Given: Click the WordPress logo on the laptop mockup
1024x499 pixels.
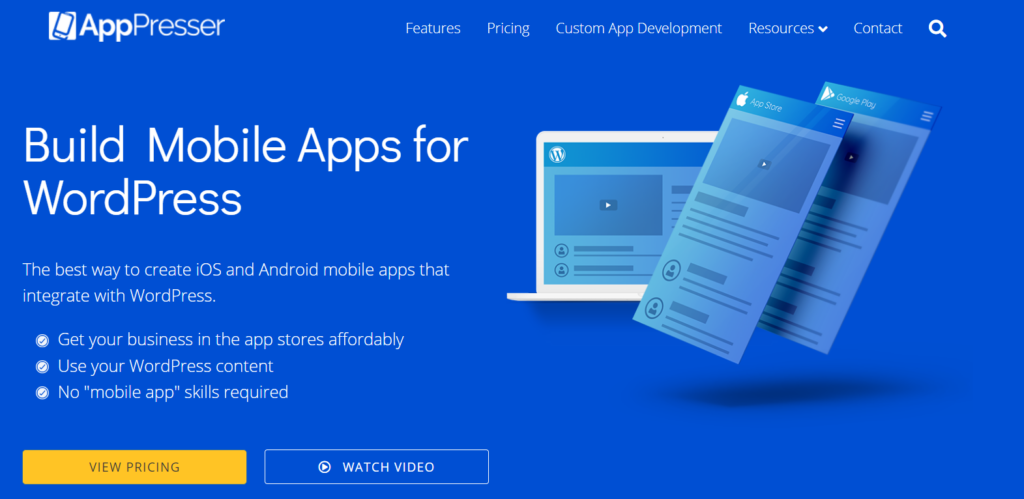Looking at the screenshot, I should pyautogui.click(x=558, y=155).
